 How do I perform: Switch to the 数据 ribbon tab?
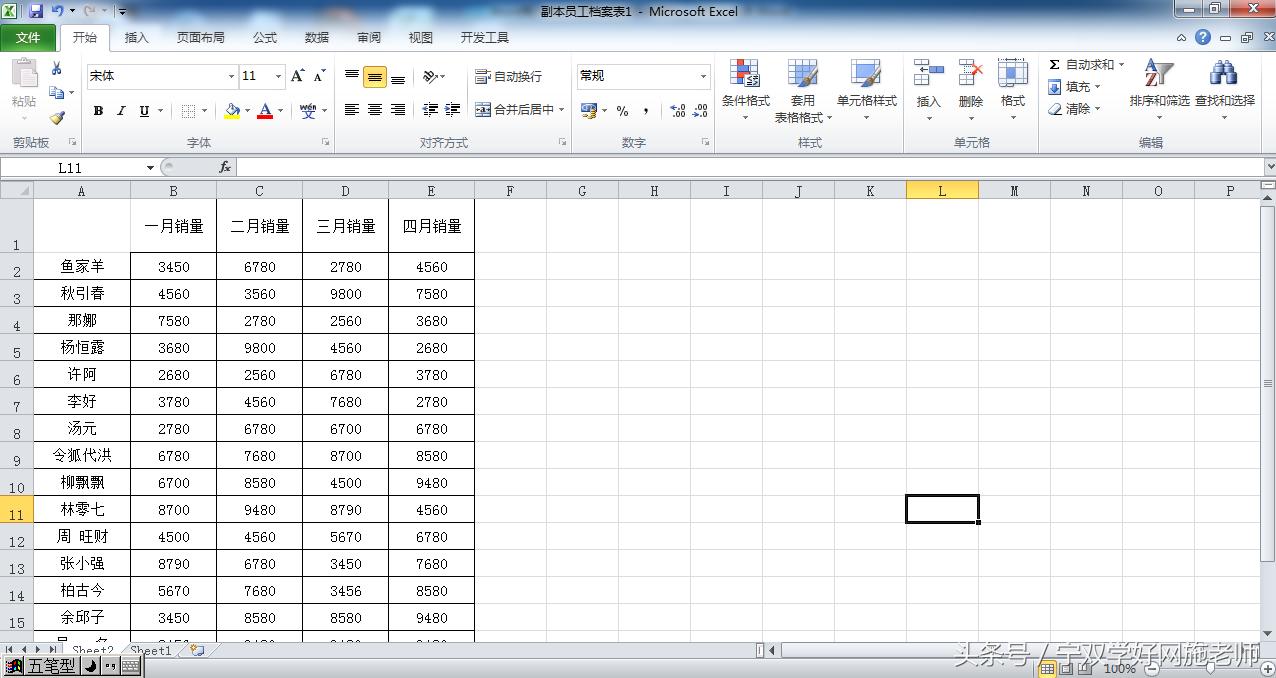coord(316,38)
